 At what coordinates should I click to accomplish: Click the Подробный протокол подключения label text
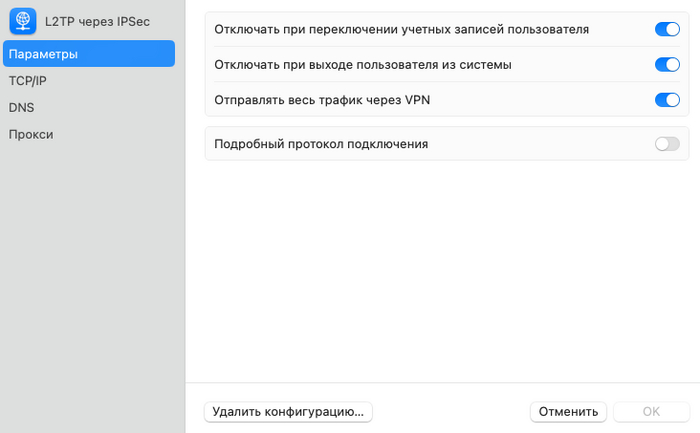coord(321,144)
